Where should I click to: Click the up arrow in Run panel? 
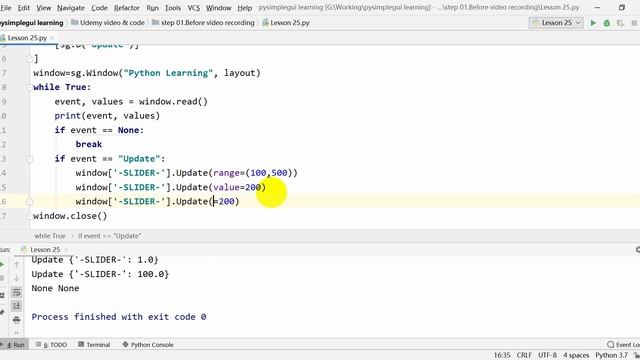click(16, 265)
